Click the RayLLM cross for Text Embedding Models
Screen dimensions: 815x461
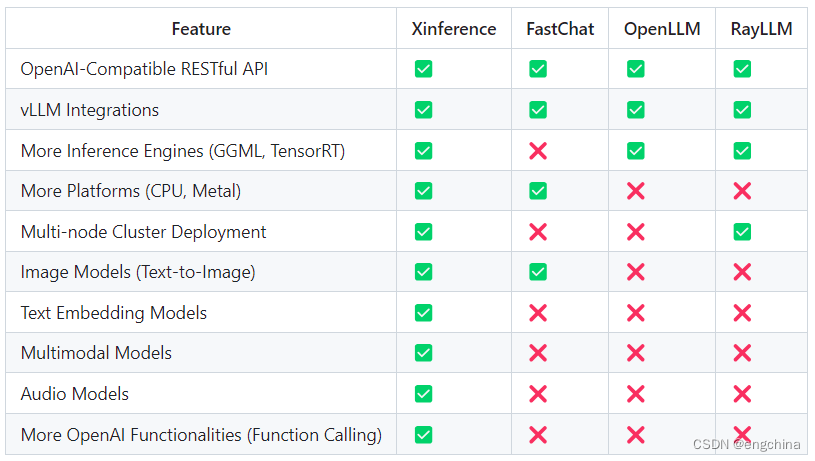[x=742, y=313]
